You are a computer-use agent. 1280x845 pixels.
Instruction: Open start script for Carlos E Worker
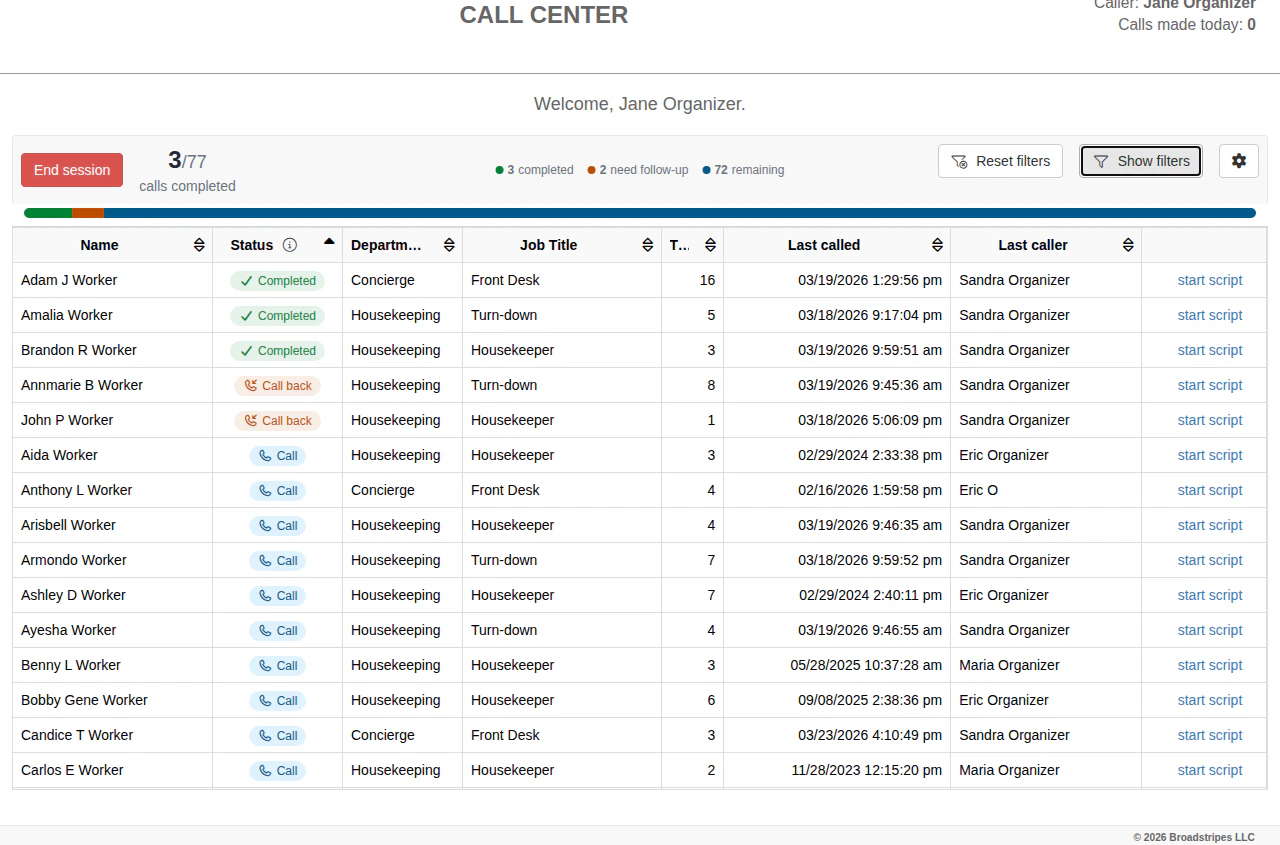point(1210,770)
